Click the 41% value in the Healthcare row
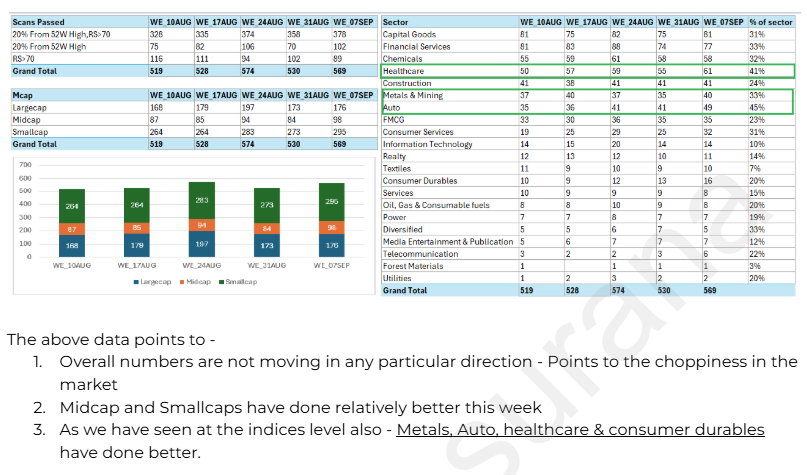Viewport: 807px width, 475px height. (757, 71)
